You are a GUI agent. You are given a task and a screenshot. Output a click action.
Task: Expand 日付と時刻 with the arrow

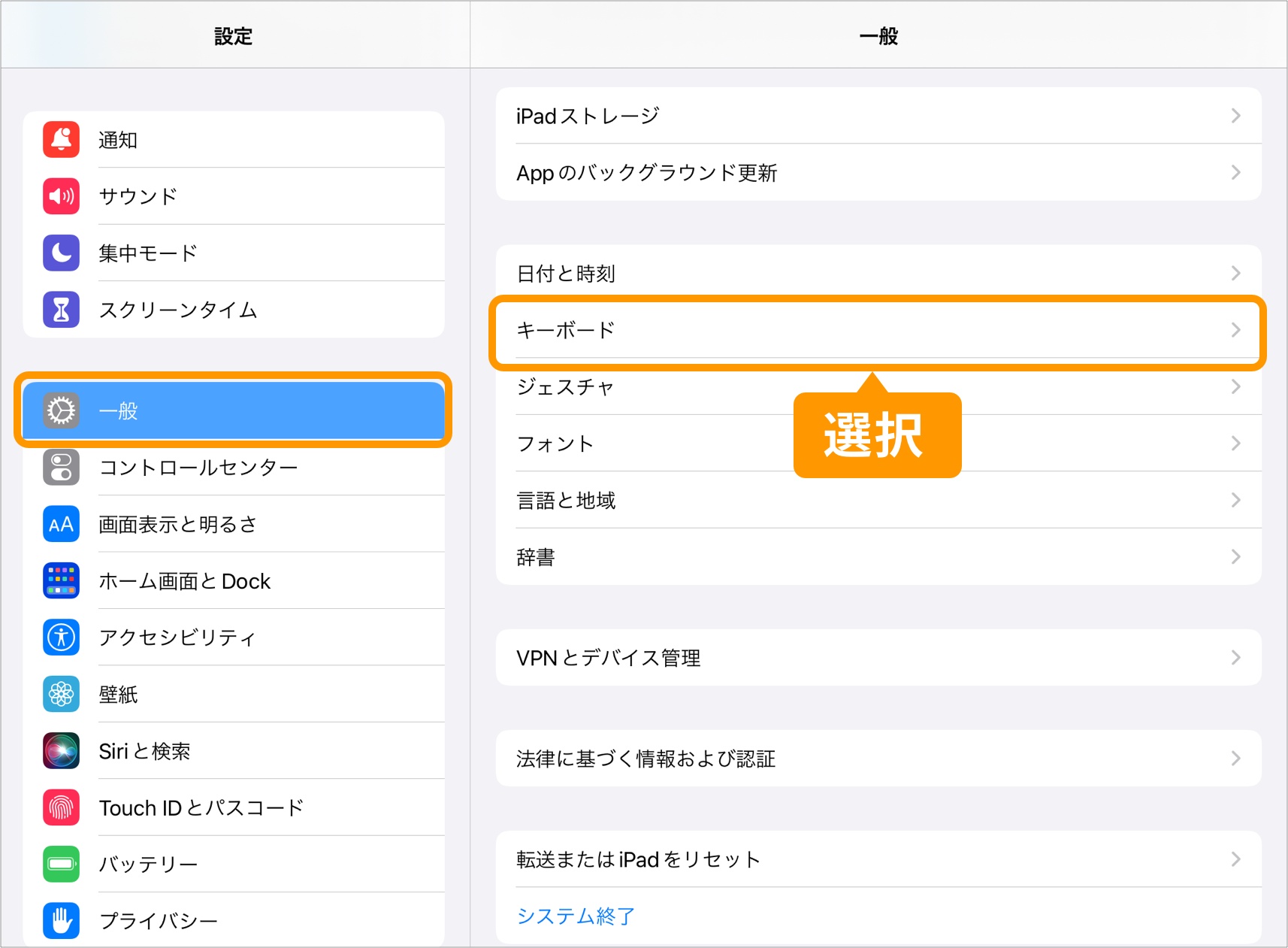[1236, 273]
